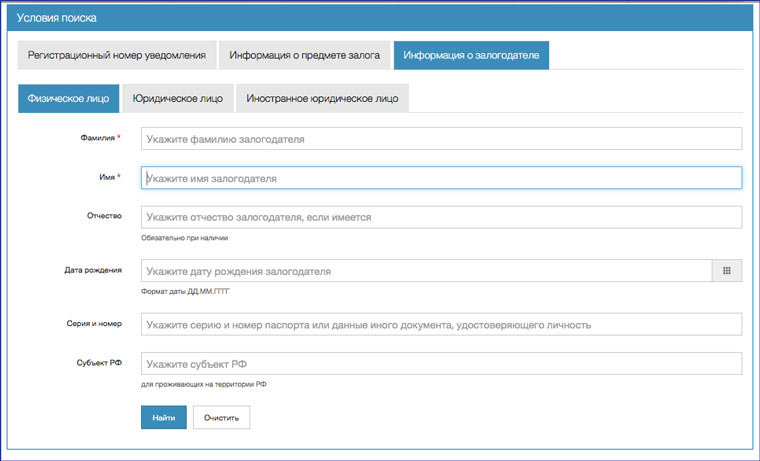The image size is (760, 461).
Task: Choose the Физическое лицо sub-tab
Action: pyautogui.click(x=68, y=98)
